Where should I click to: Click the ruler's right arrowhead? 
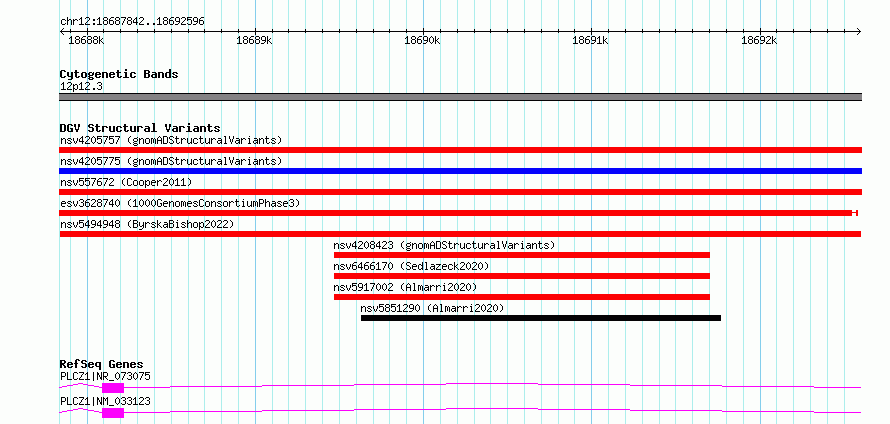[858, 31]
